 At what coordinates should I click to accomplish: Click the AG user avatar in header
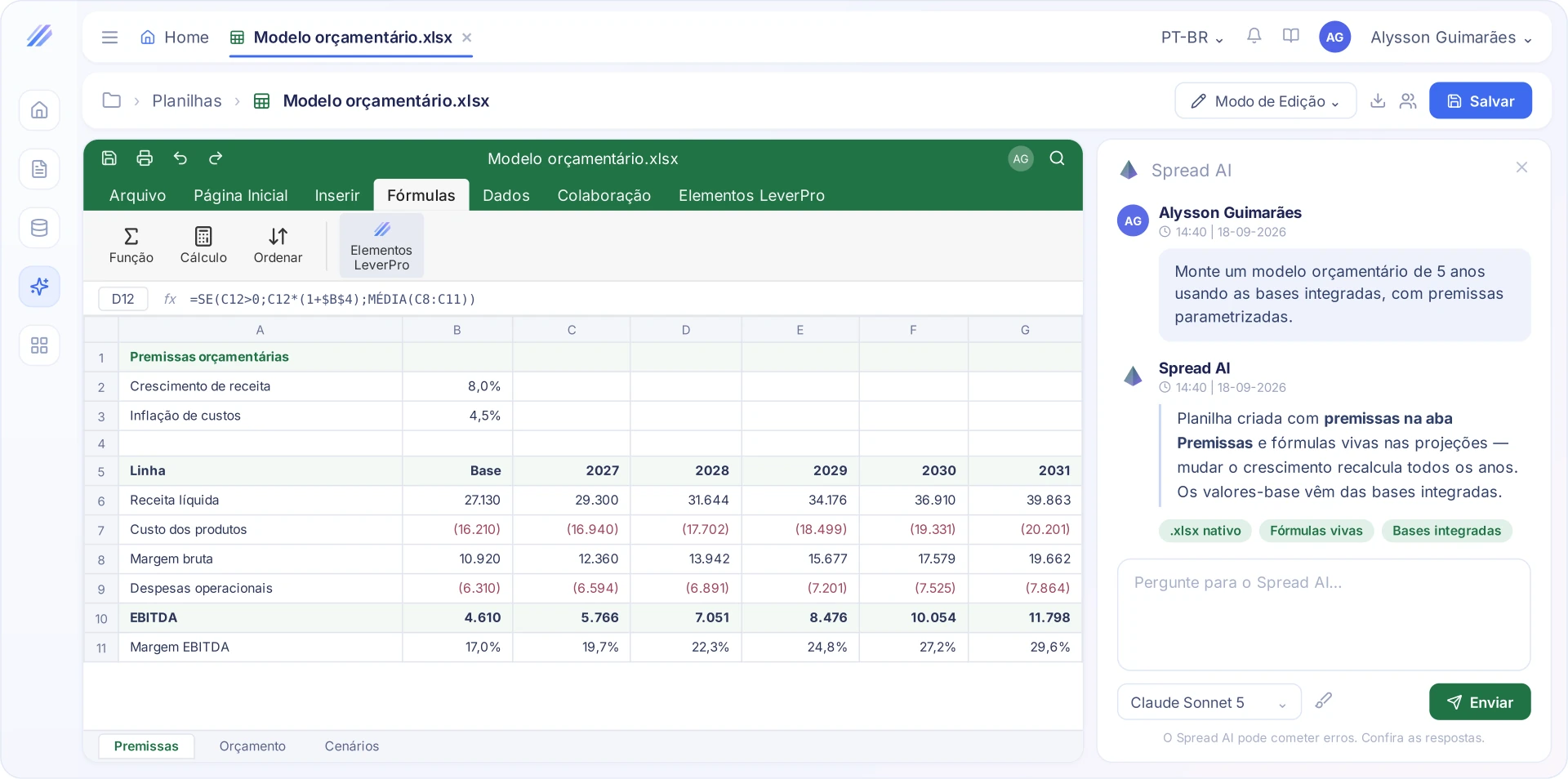(1334, 37)
